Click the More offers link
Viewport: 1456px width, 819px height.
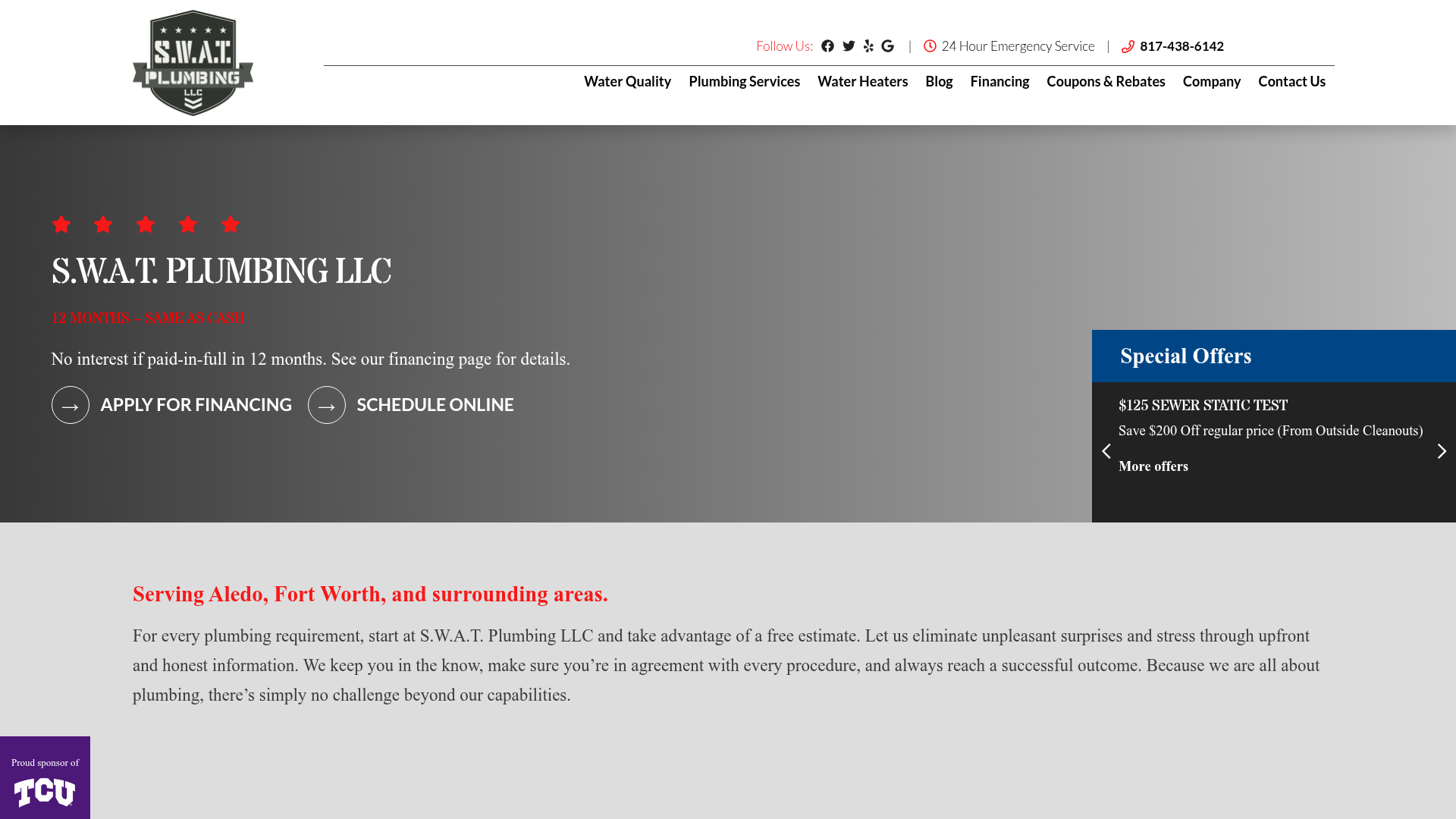click(x=1153, y=466)
